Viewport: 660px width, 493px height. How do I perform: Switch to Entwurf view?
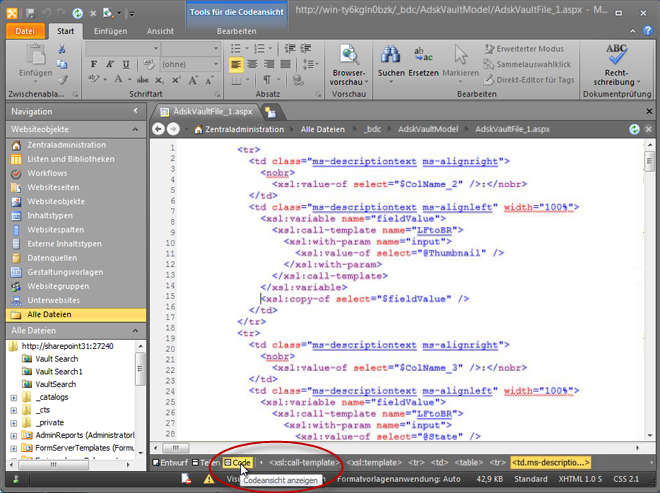170,463
